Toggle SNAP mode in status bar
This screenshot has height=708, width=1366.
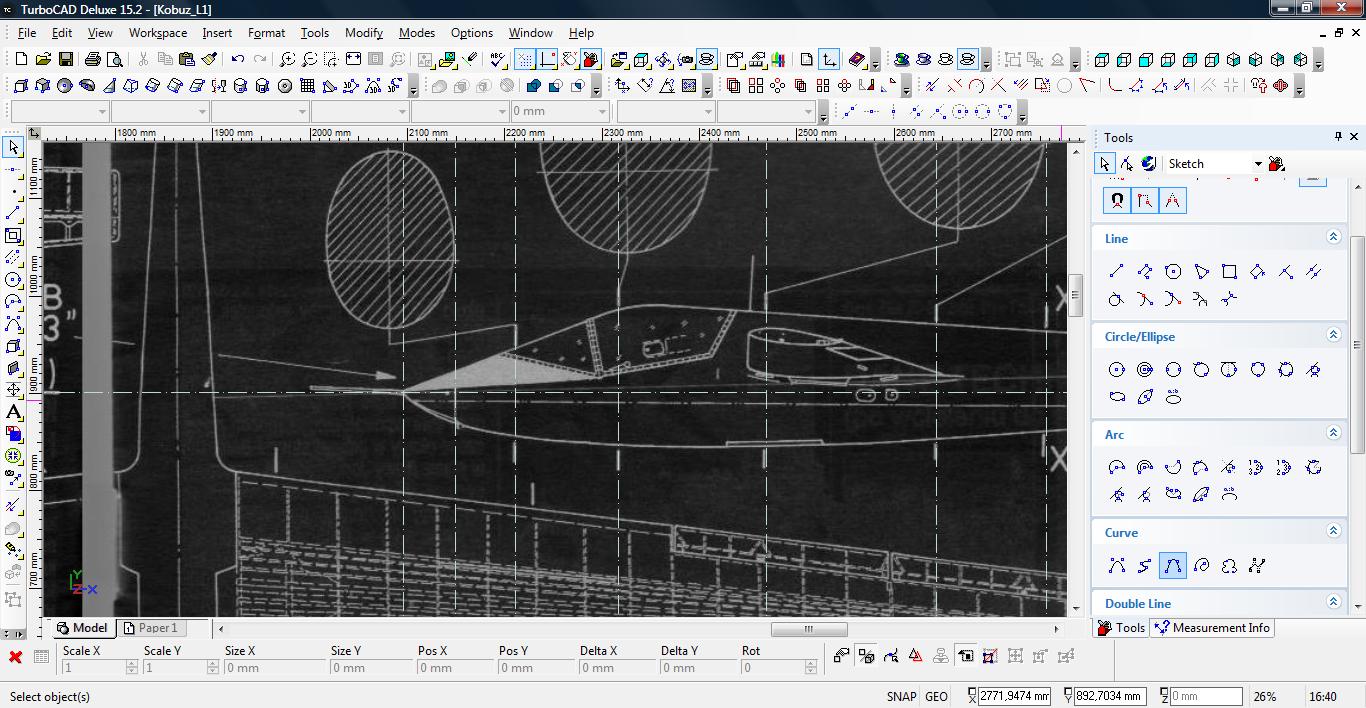[901, 697]
